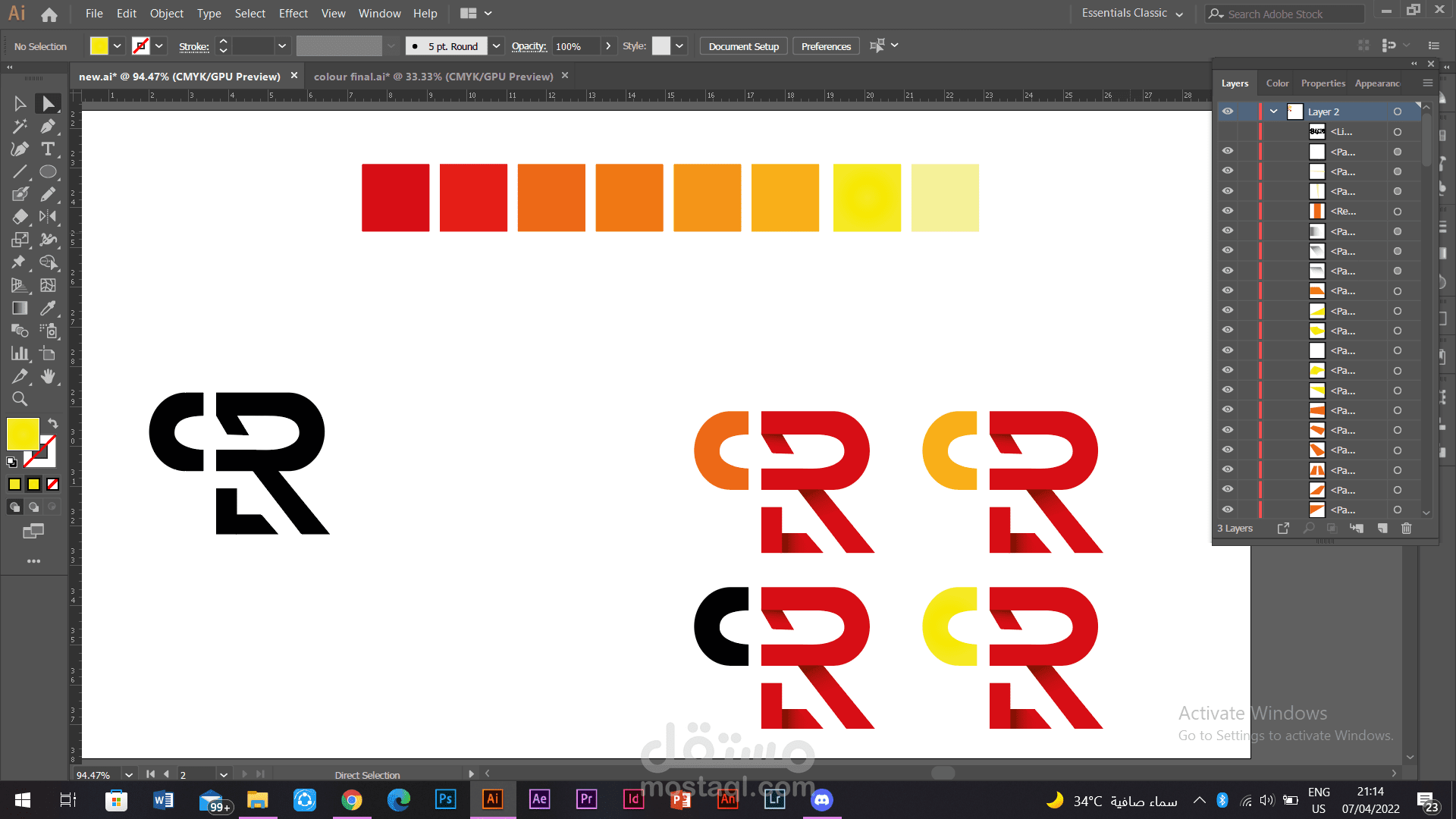Screen dimensions: 1456x819
Task: Collapse the Layer 2 disclosure arrow
Action: [x=1274, y=111]
